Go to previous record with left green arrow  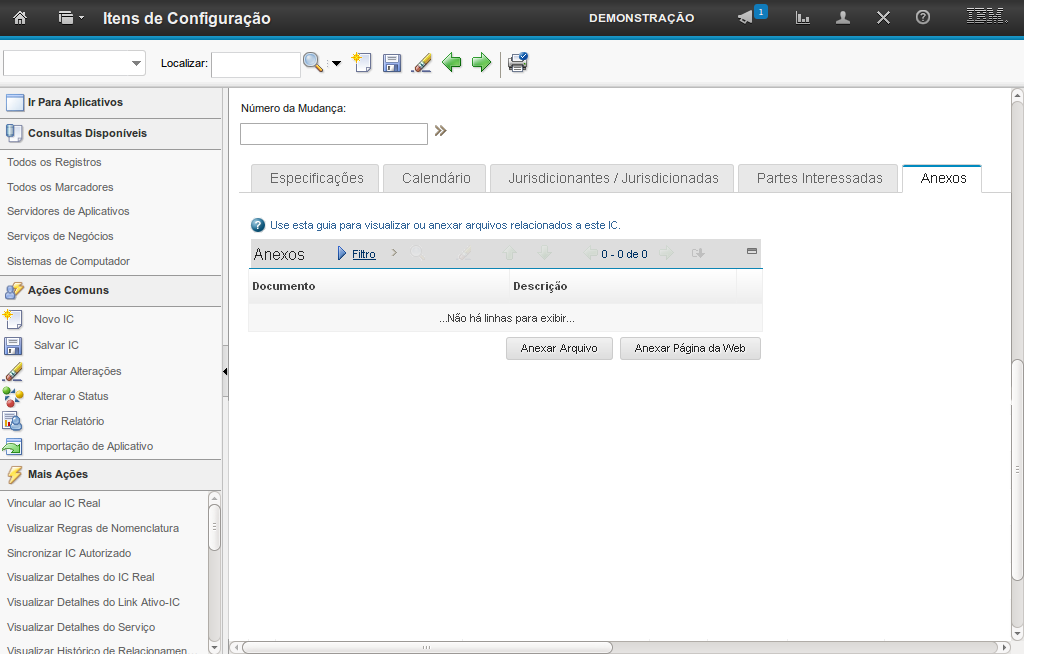(452, 63)
